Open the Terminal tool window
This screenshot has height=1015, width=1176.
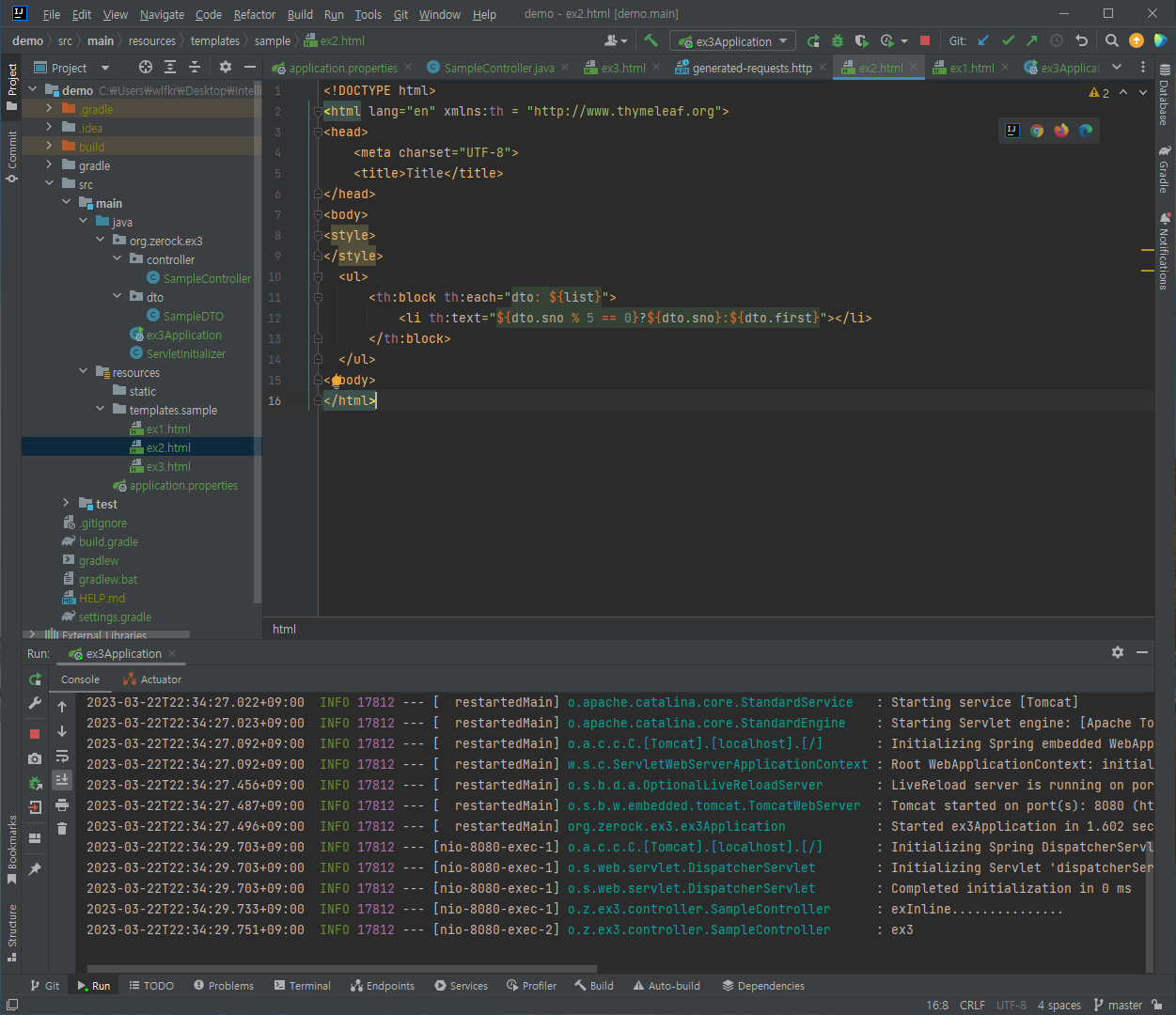(x=303, y=986)
